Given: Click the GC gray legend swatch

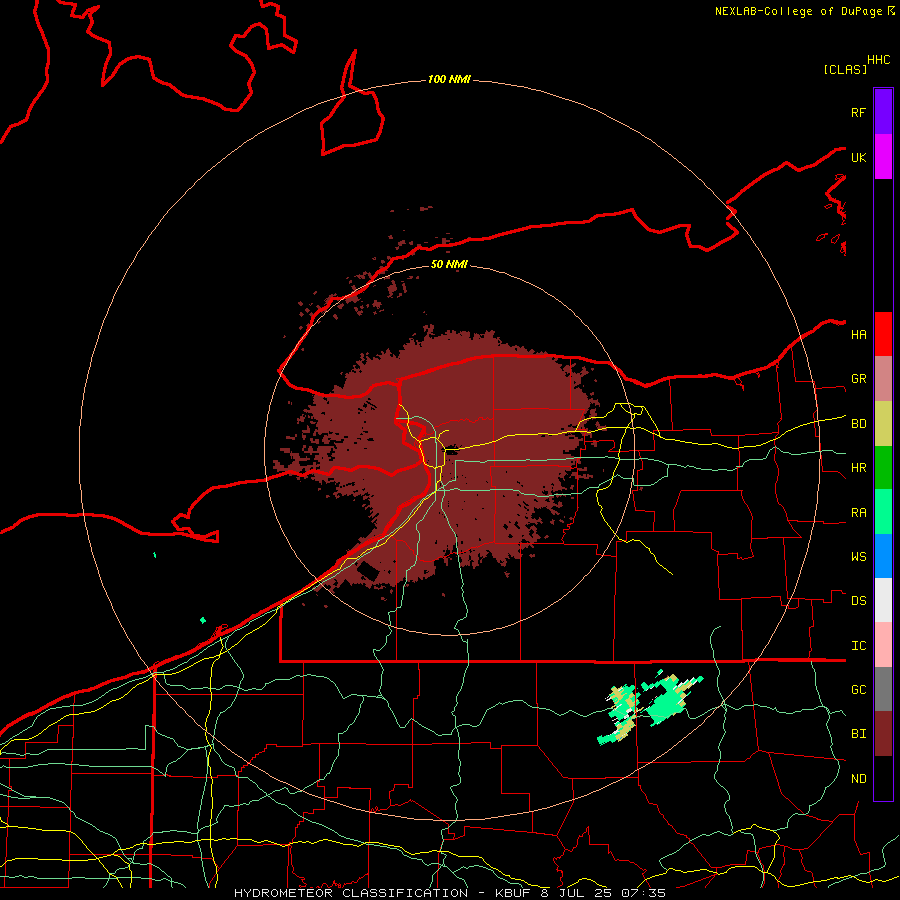Looking at the screenshot, I should 883,689.
